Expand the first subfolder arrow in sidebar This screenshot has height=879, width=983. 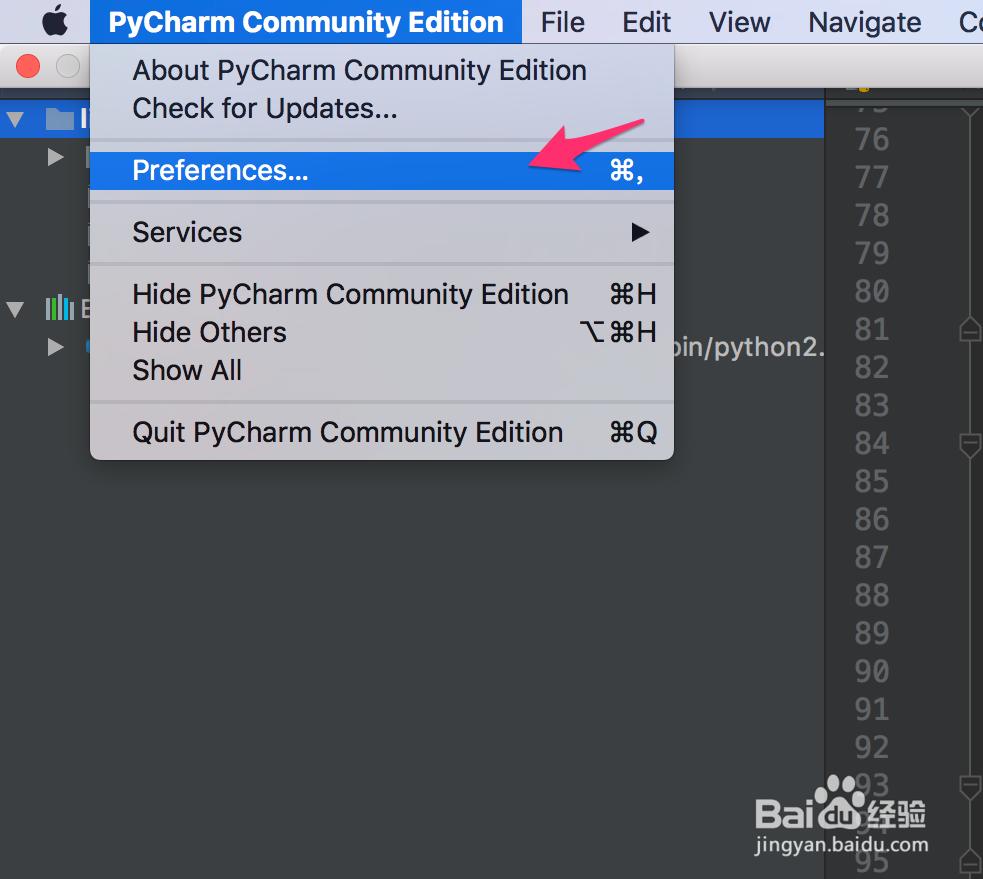(56, 156)
